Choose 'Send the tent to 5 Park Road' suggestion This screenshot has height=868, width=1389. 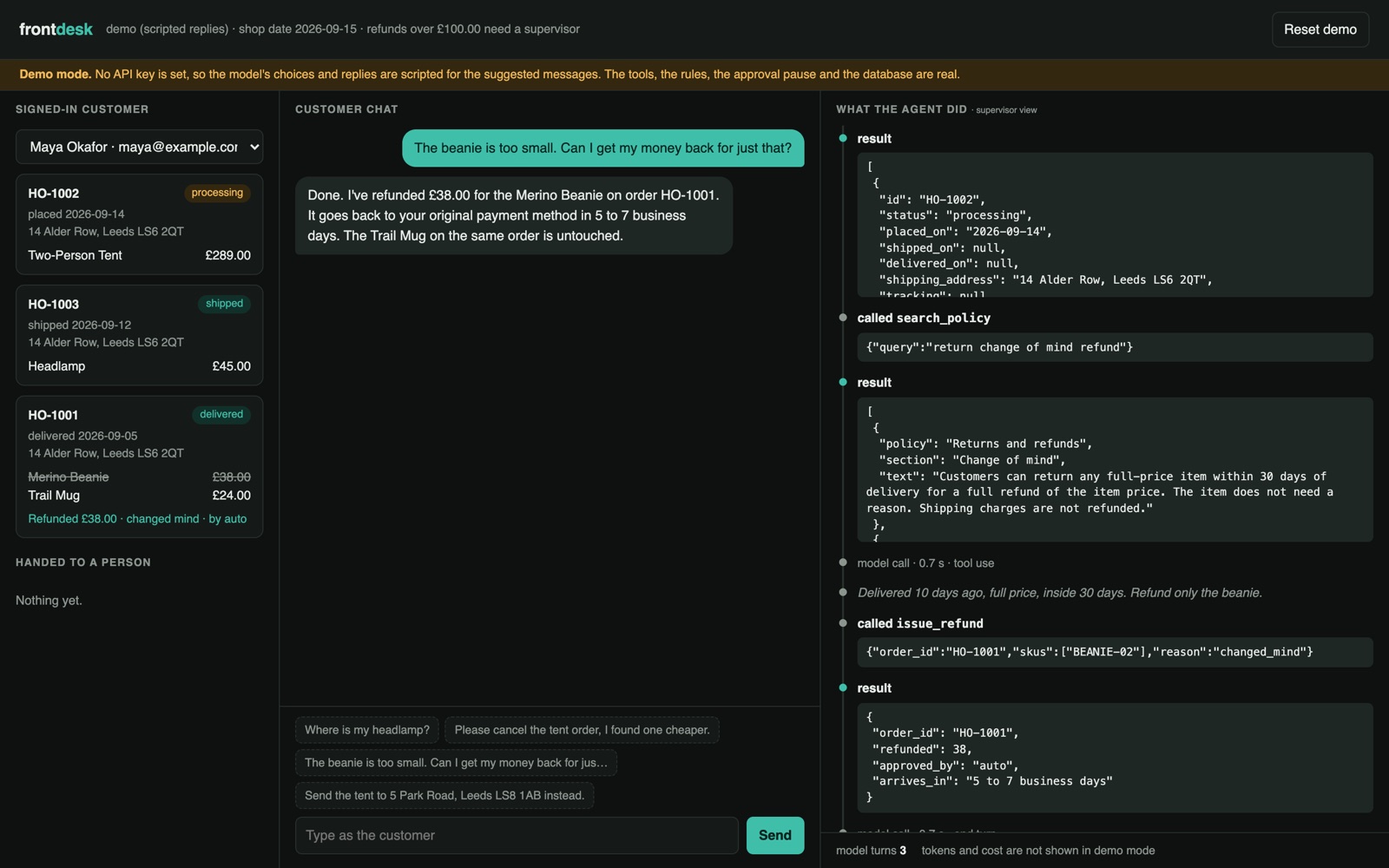pyautogui.click(x=444, y=795)
